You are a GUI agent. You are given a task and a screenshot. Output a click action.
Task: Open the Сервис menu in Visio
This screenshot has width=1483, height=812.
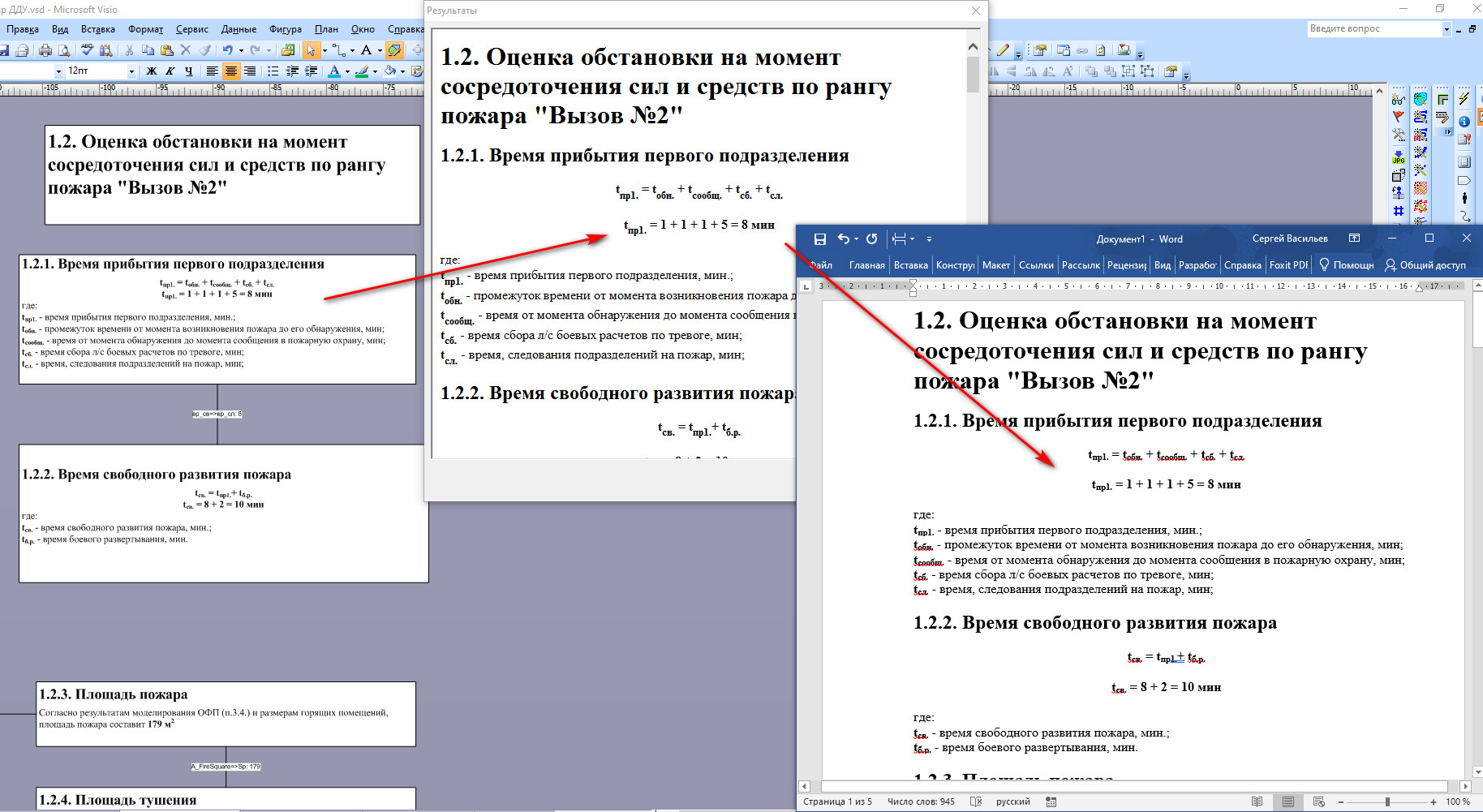pos(192,29)
